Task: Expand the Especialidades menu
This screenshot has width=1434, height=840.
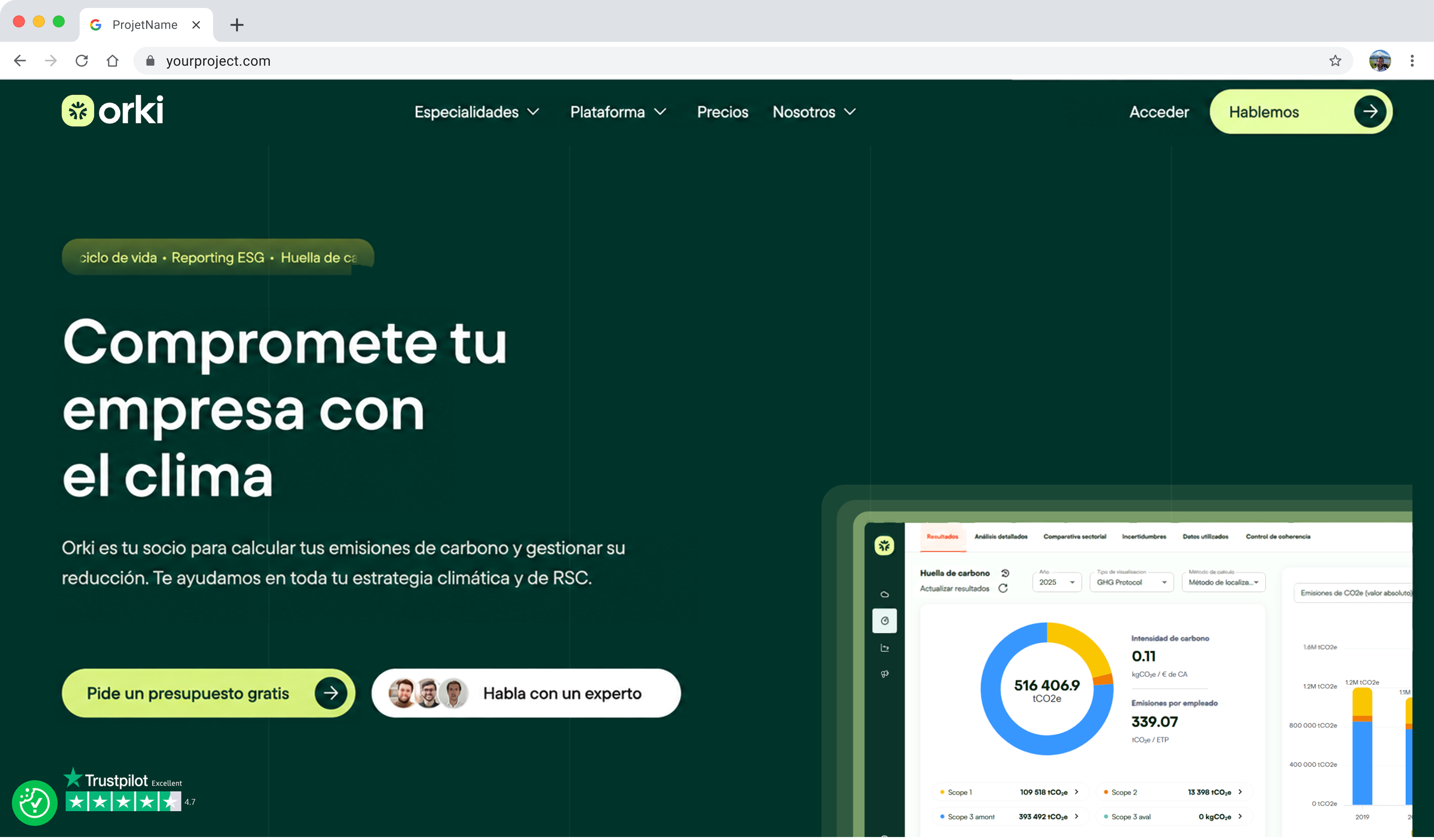Action: click(x=477, y=112)
